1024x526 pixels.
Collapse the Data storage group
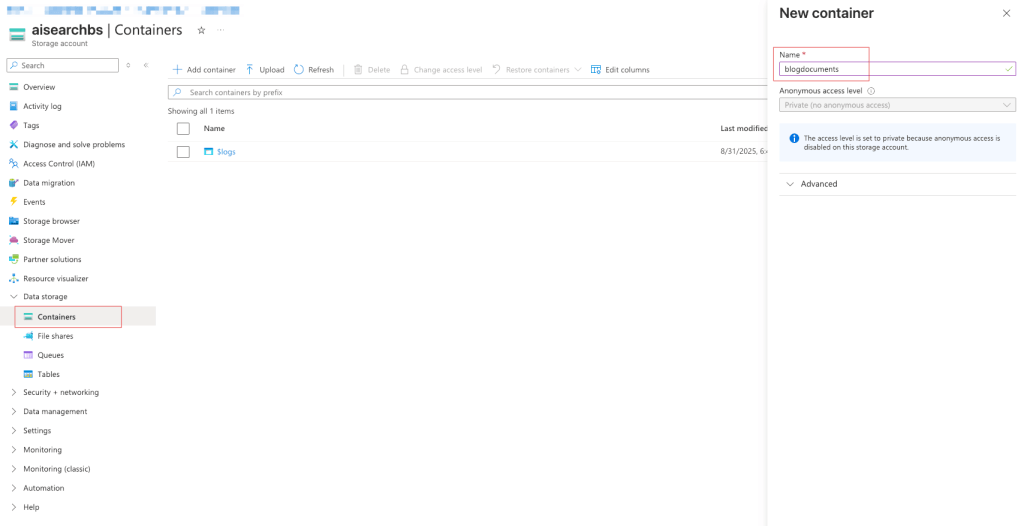point(13,297)
